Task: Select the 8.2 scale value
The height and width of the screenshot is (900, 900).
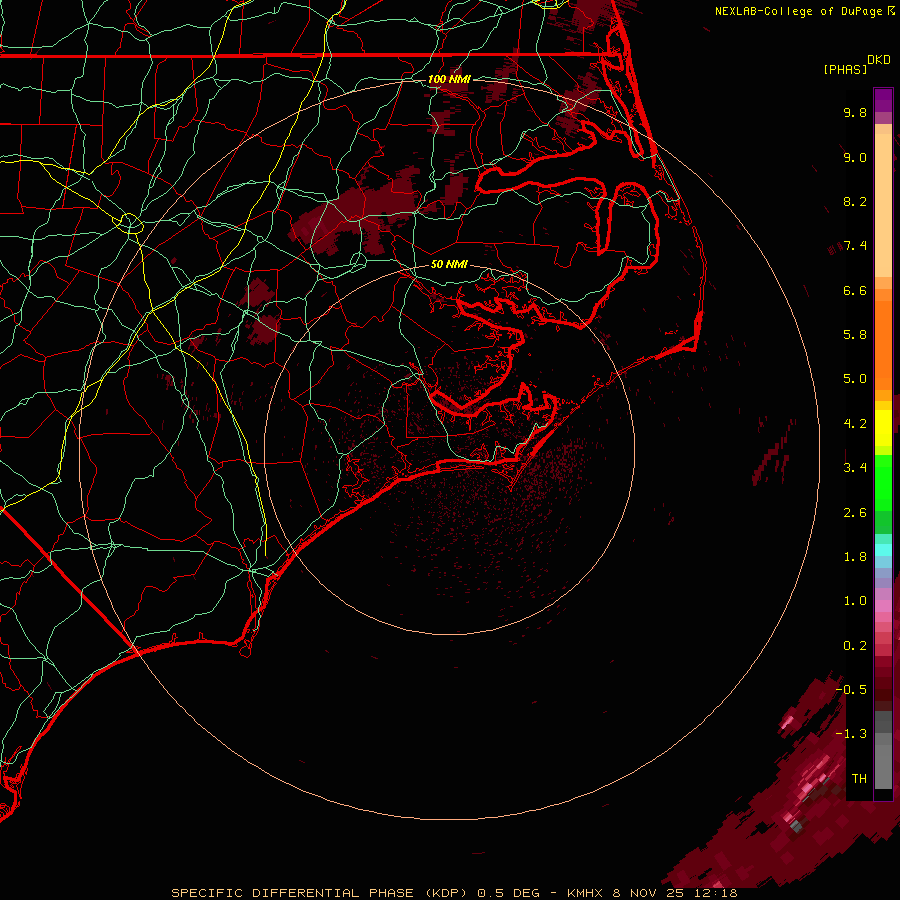Action: 855,201
